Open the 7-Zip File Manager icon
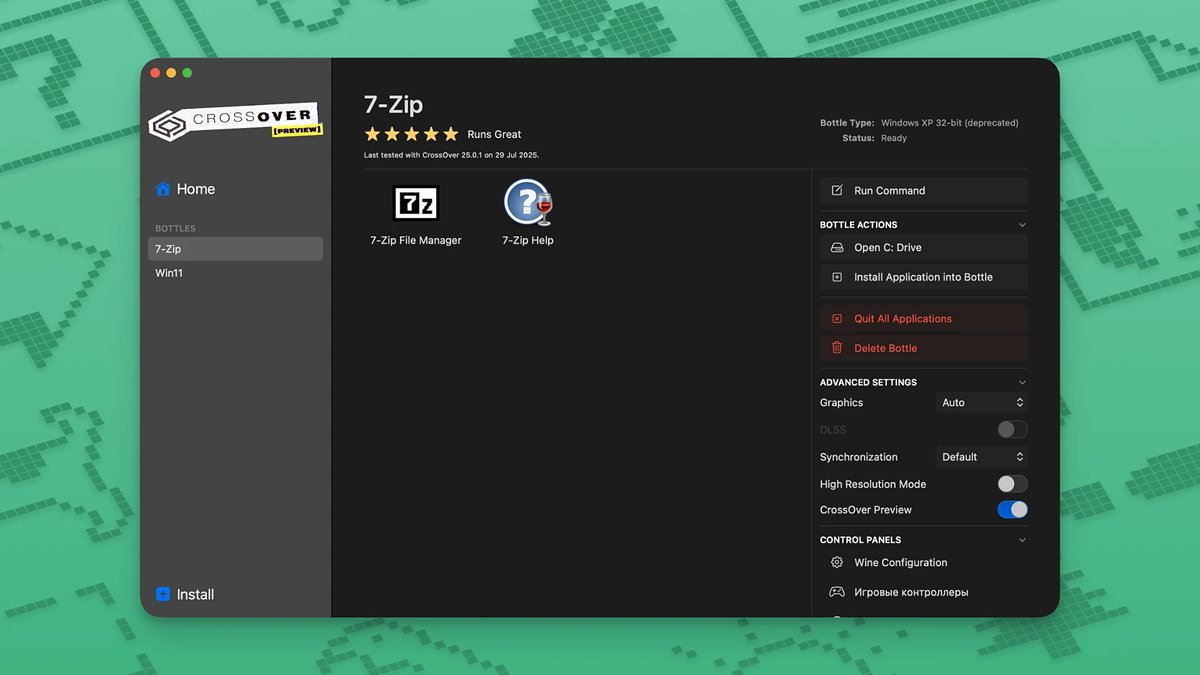 point(415,203)
